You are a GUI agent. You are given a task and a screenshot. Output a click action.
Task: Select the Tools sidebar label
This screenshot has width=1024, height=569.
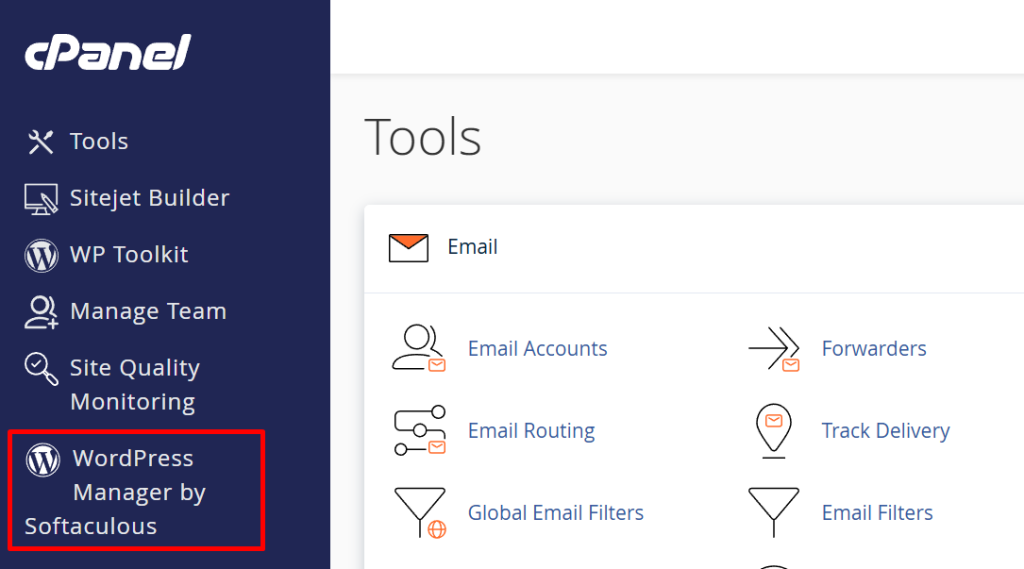tap(99, 141)
